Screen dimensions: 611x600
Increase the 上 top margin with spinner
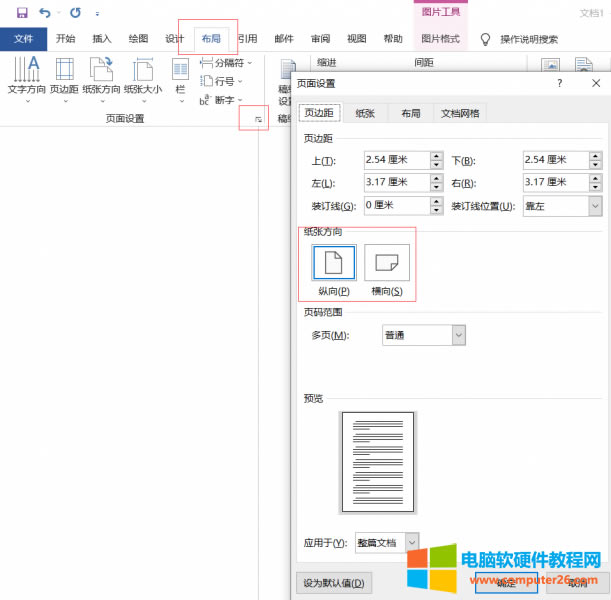[x=436, y=156]
